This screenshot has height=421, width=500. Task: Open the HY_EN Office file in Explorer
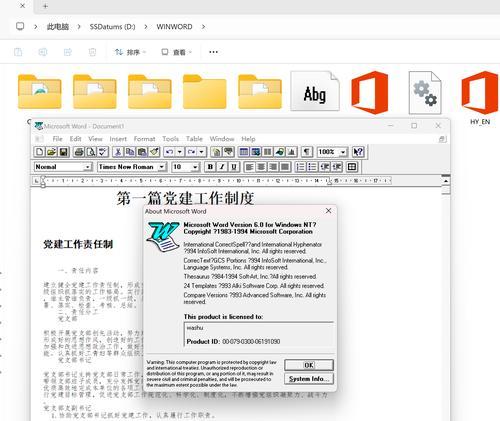click(480, 98)
